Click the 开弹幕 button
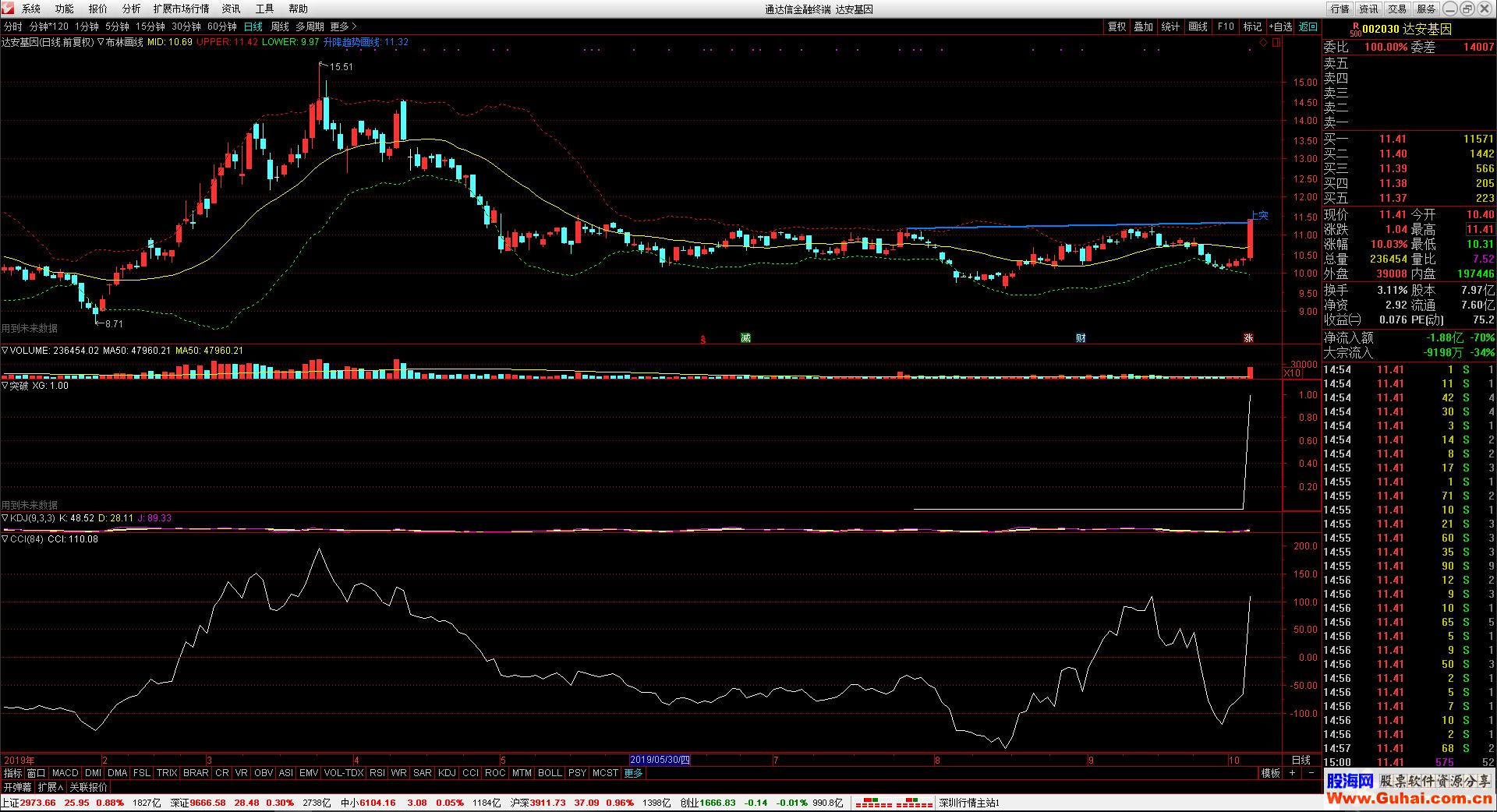This screenshot has height=812, width=1497. click(x=17, y=787)
